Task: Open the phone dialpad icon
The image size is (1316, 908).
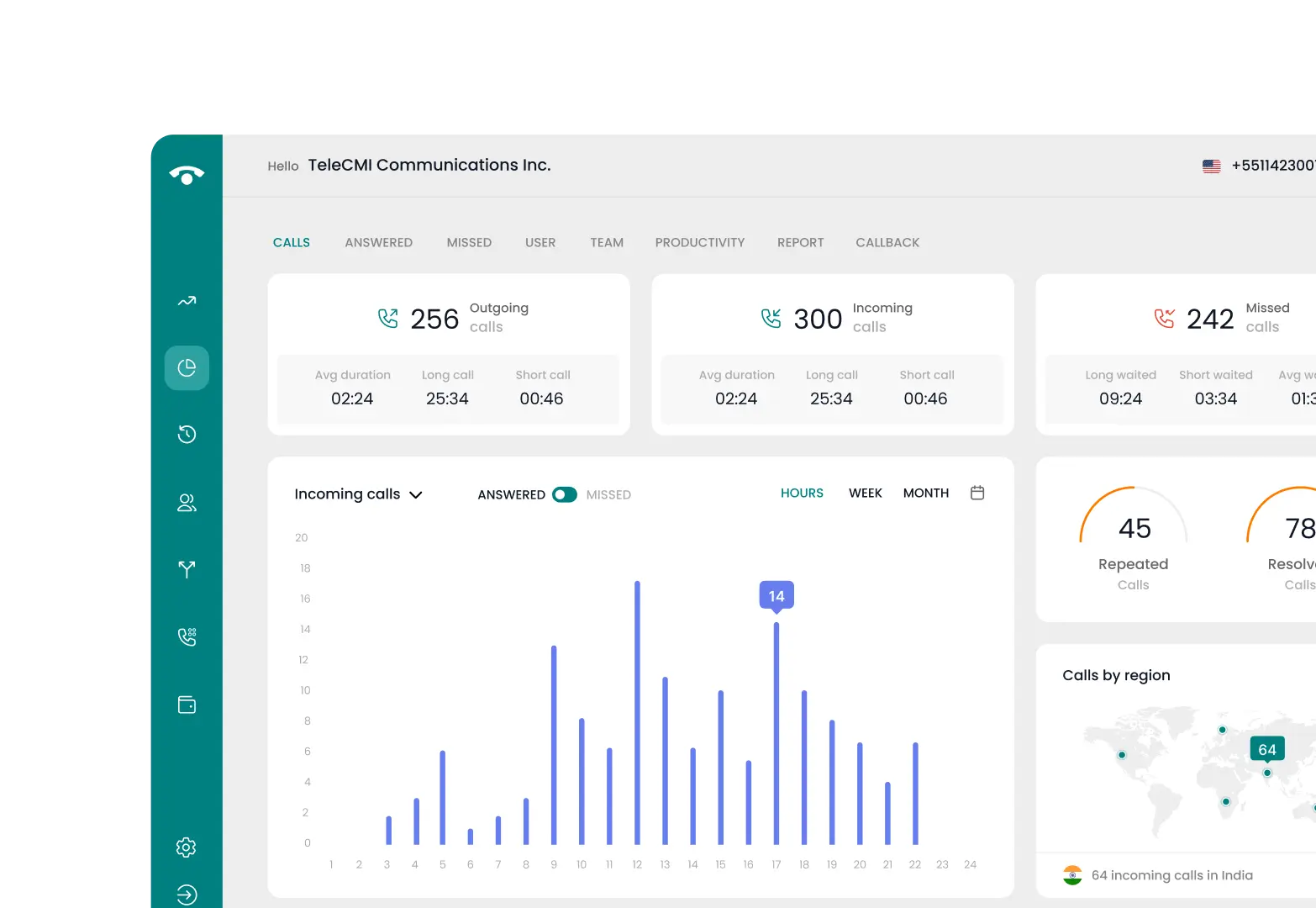Action: (187, 636)
